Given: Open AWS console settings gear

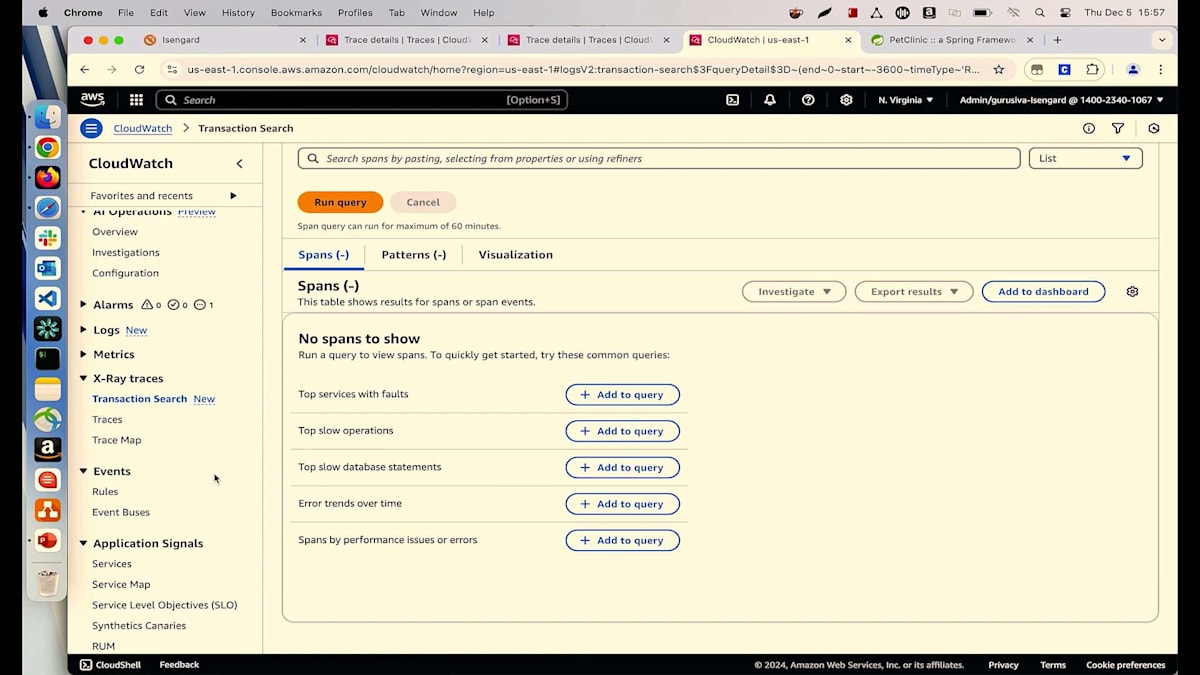Looking at the screenshot, I should click(x=846, y=100).
